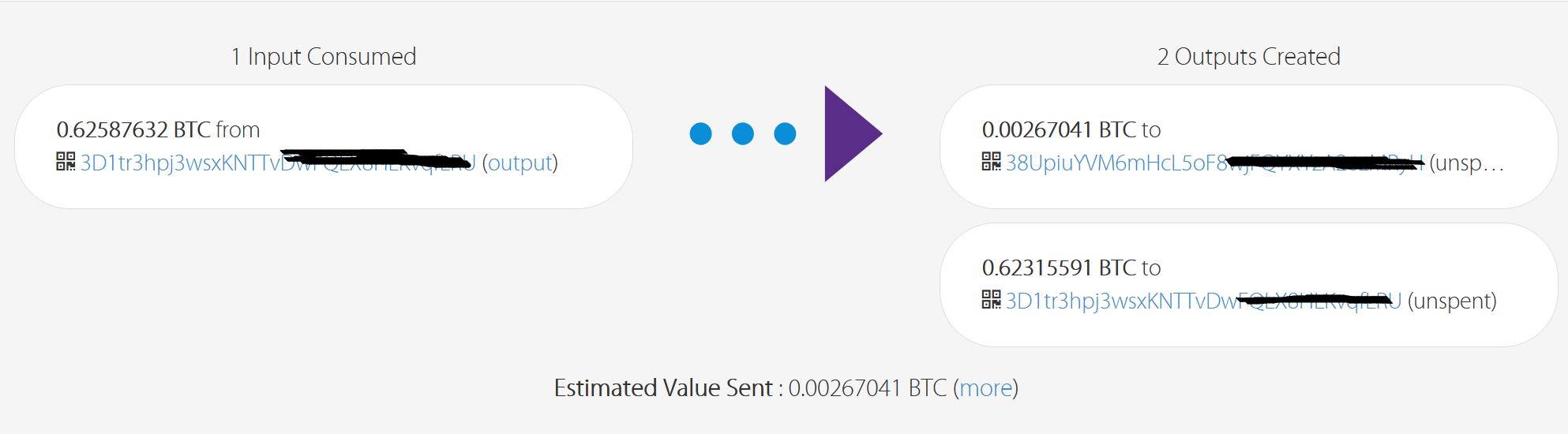This screenshot has width=1568, height=434.
Task: Show QR code for 0.62315591 BTC output address
Action: click(x=991, y=300)
